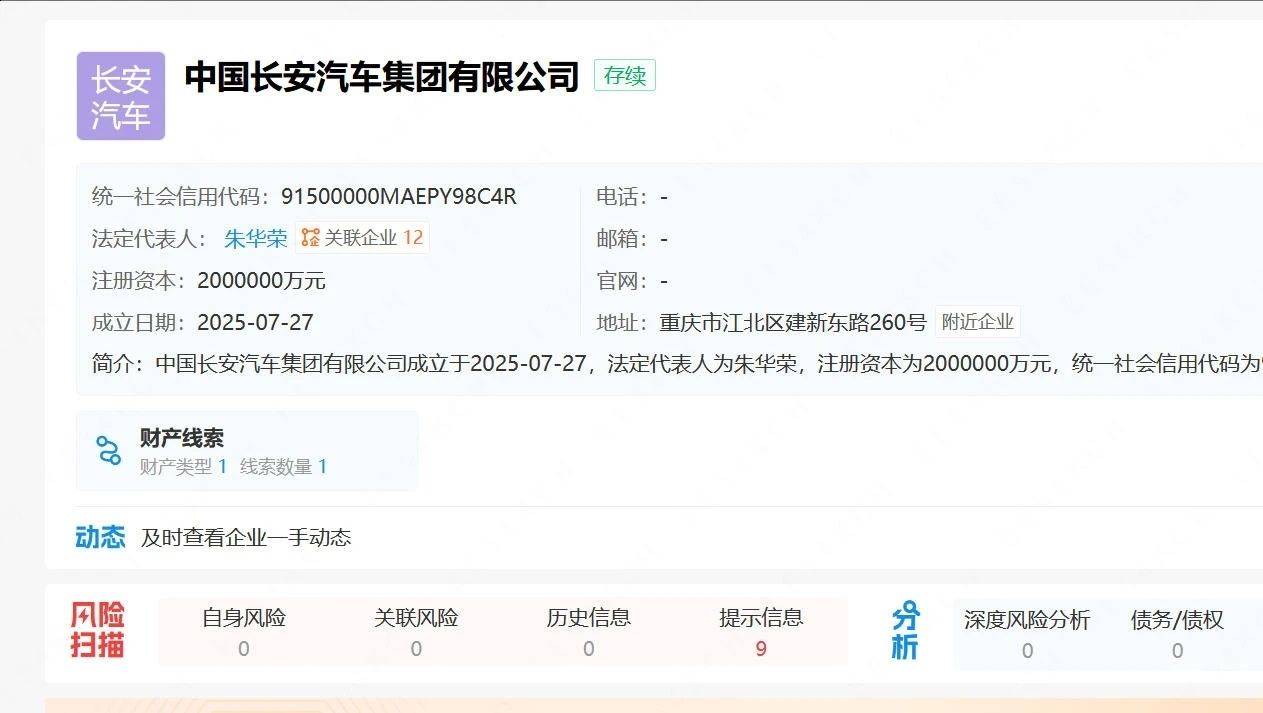Open 关联企业 12 associated companies
Viewport: 1263px width, 713px height.
362,238
